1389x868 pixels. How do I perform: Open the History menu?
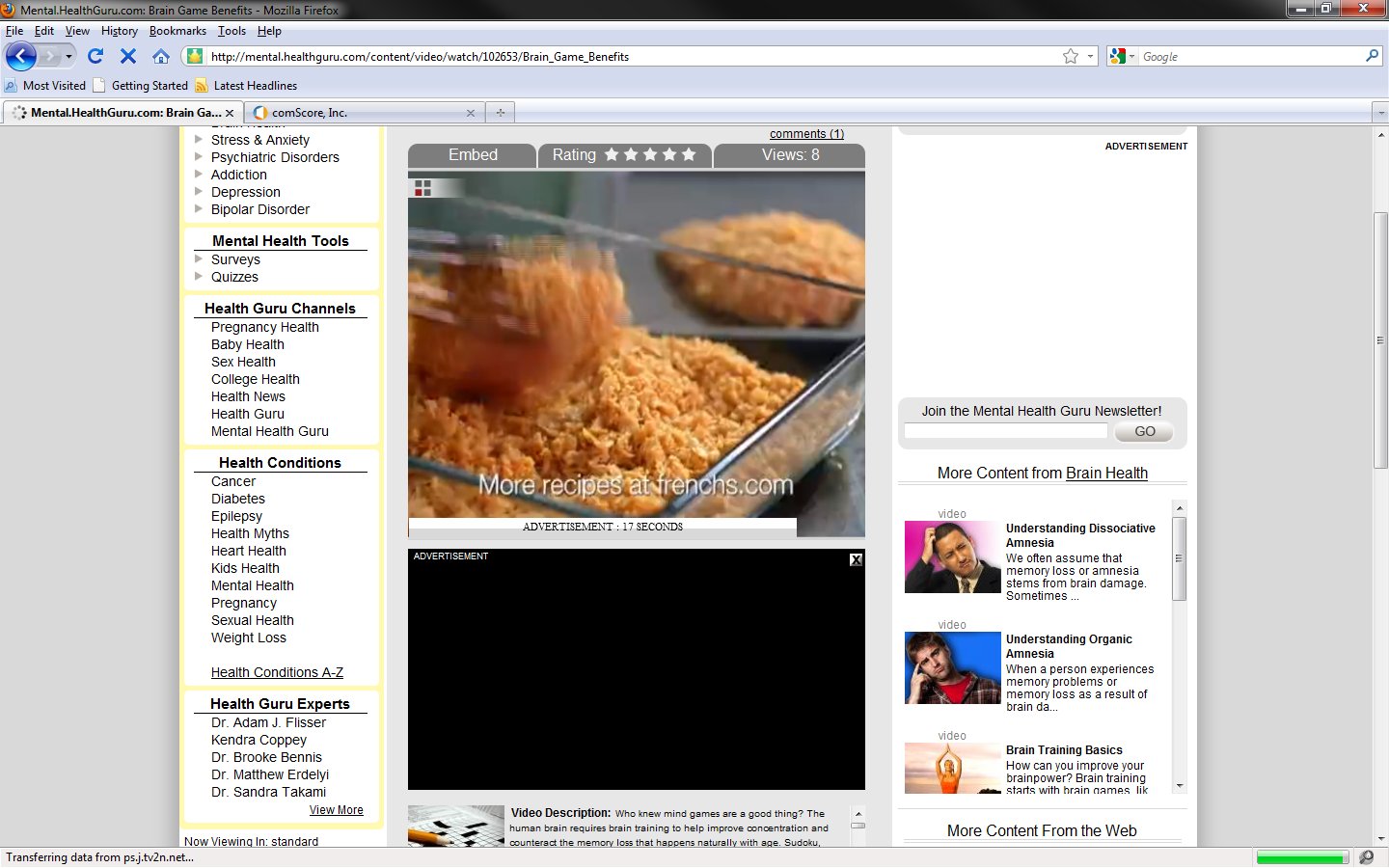tap(120, 31)
